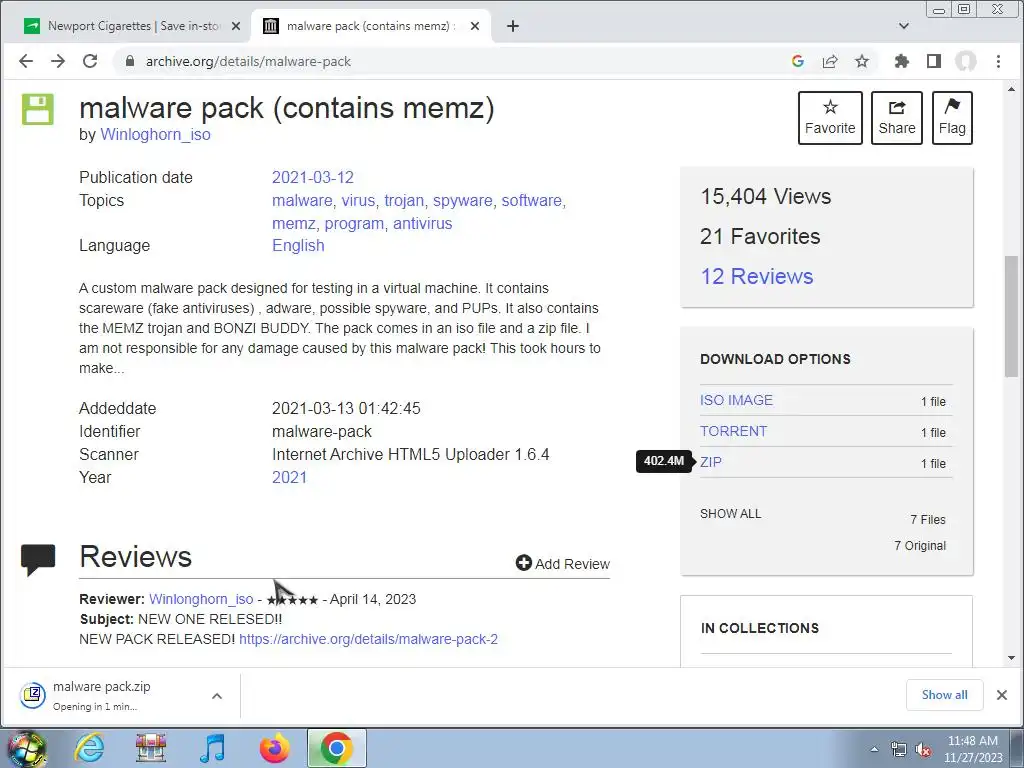Click the padlock site info icon
The width and height of the screenshot is (1024, 768).
[x=130, y=61]
